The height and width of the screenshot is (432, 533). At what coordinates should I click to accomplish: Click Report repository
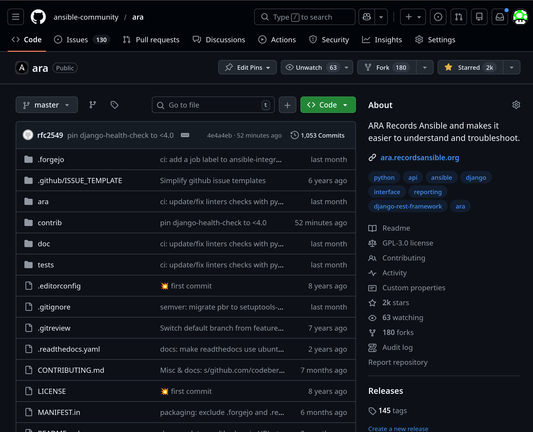398,362
